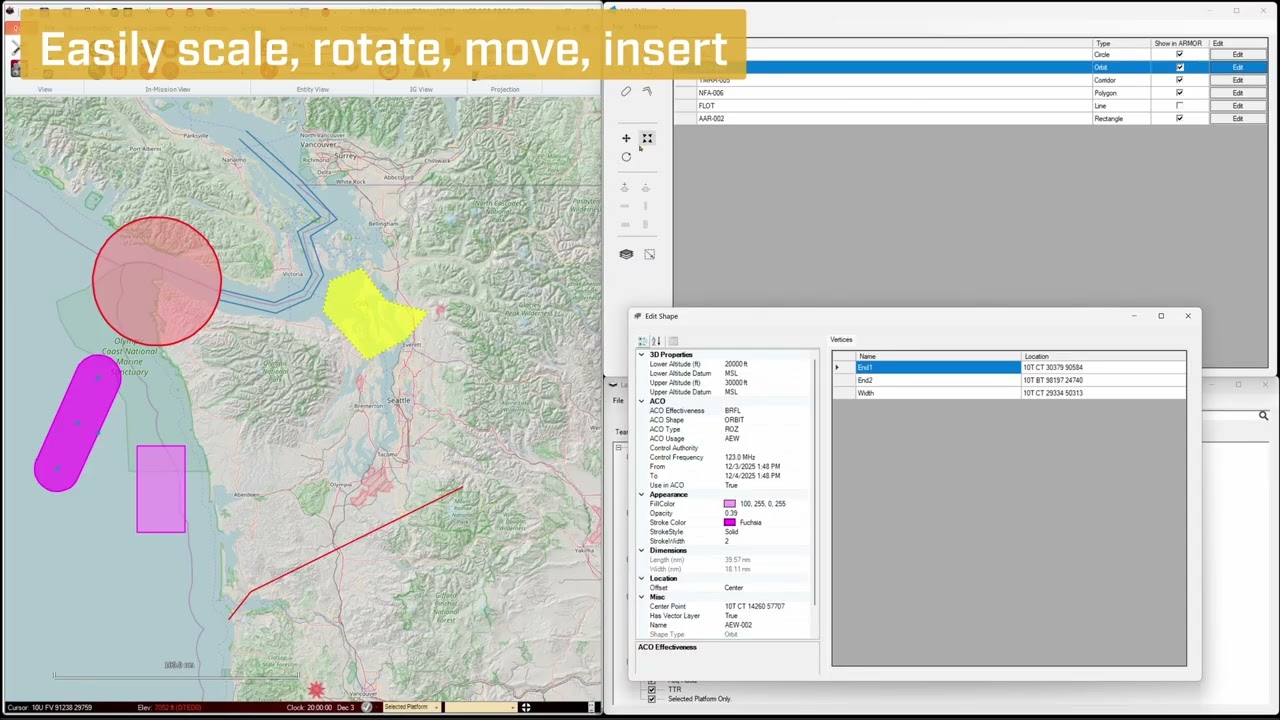Toggle Show in ARMOR for Circle row
Image resolution: width=1280 pixels, height=720 pixels.
[x=1179, y=54]
